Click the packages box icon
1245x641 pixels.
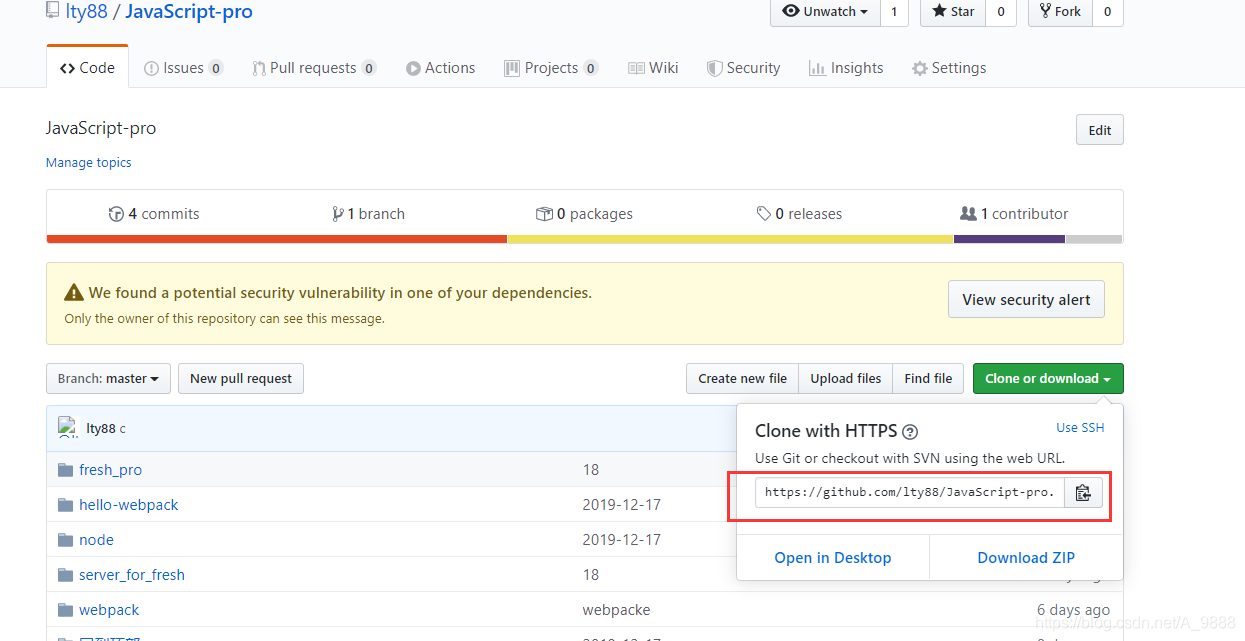pyautogui.click(x=544, y=214)
